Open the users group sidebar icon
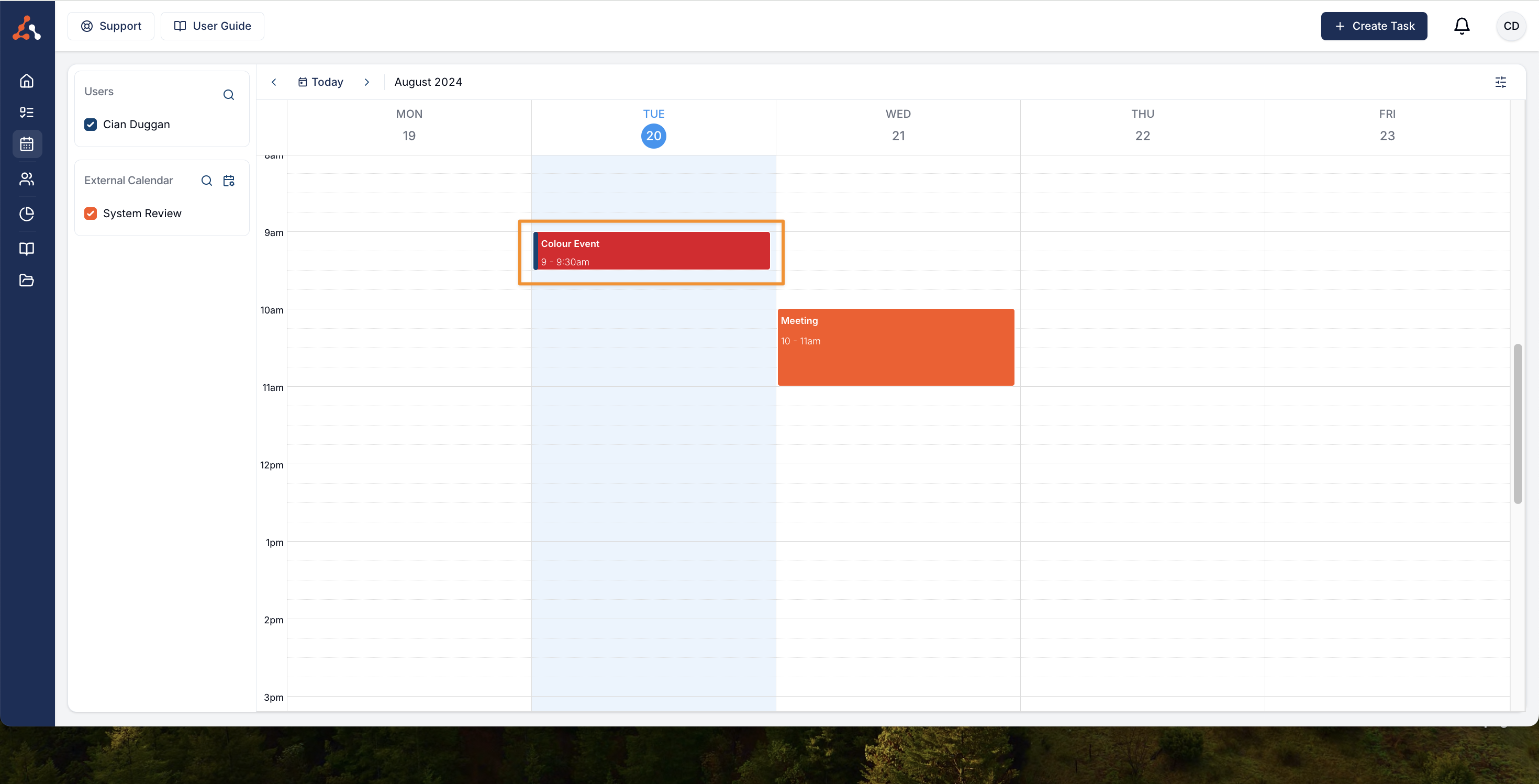This screenshot has width=1539, height=784. click(x=26, y=179)
